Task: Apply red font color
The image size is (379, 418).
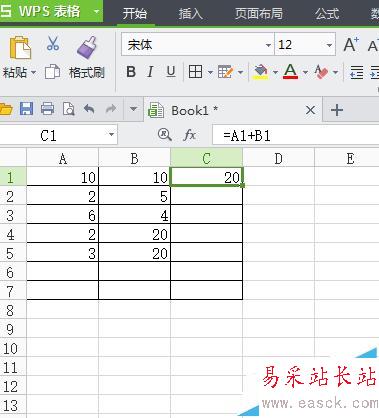Action: [x=290, y=71]
